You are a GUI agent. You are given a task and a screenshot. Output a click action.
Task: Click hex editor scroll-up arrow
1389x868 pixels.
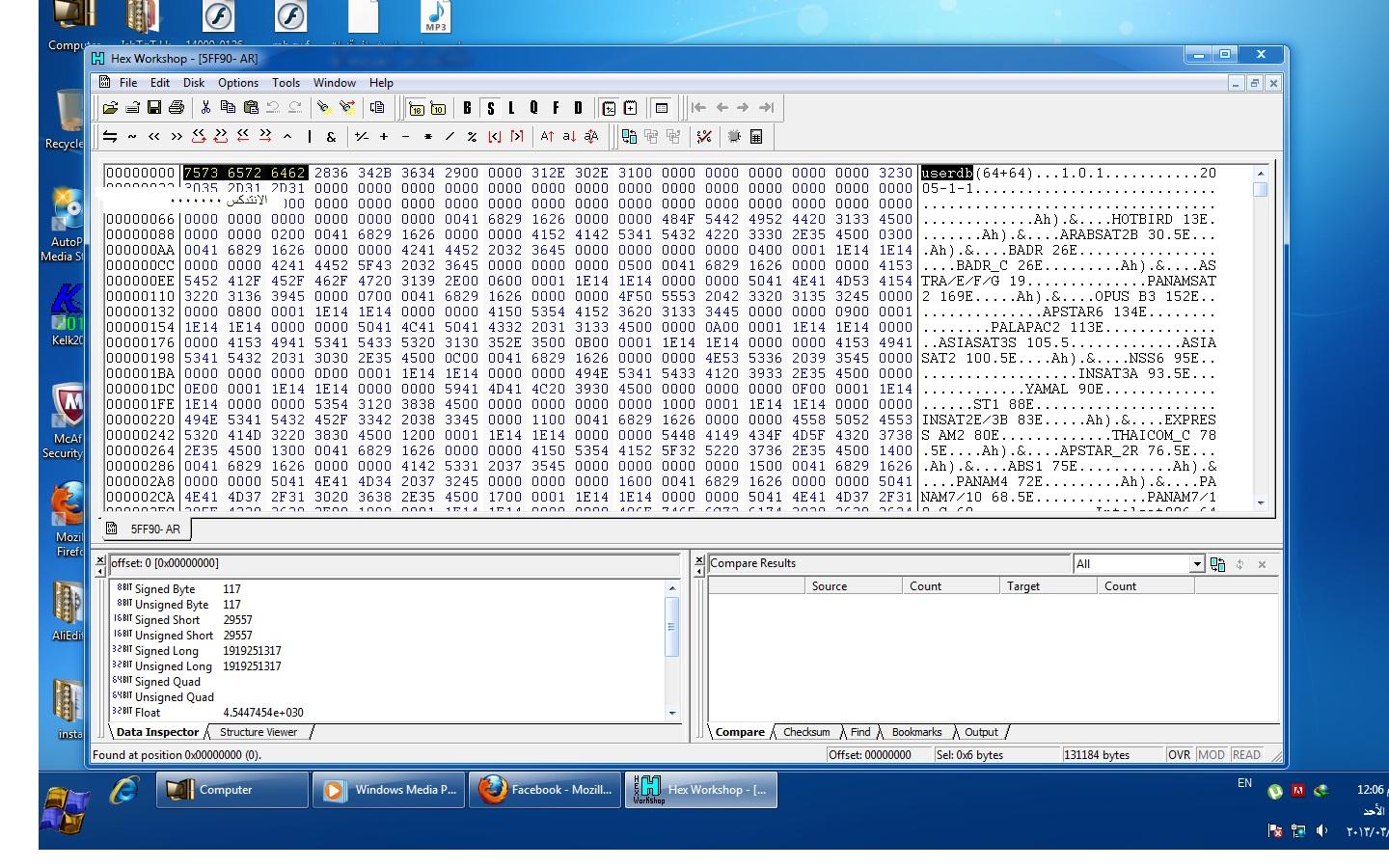coord(1260,174)
